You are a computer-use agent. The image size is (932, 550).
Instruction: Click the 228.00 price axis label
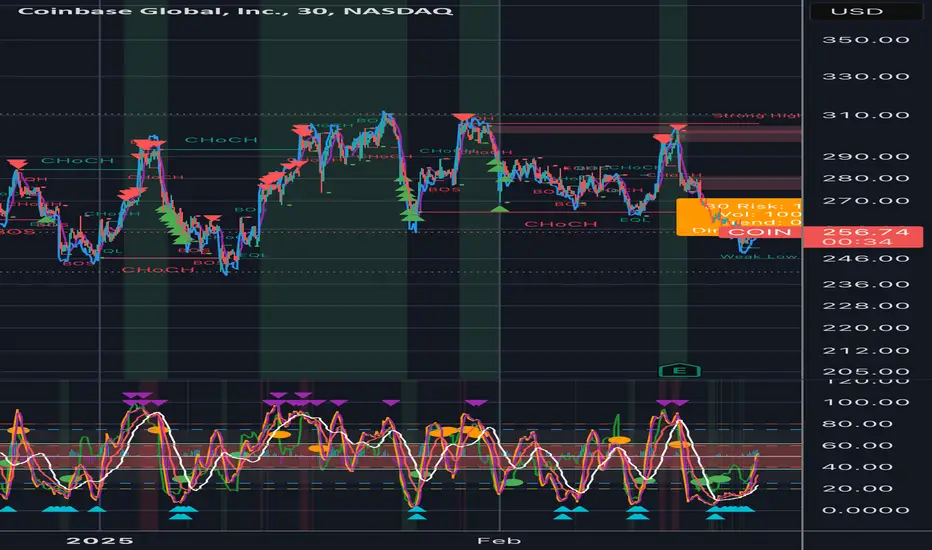pyautogui.click(x=865, y=306)
